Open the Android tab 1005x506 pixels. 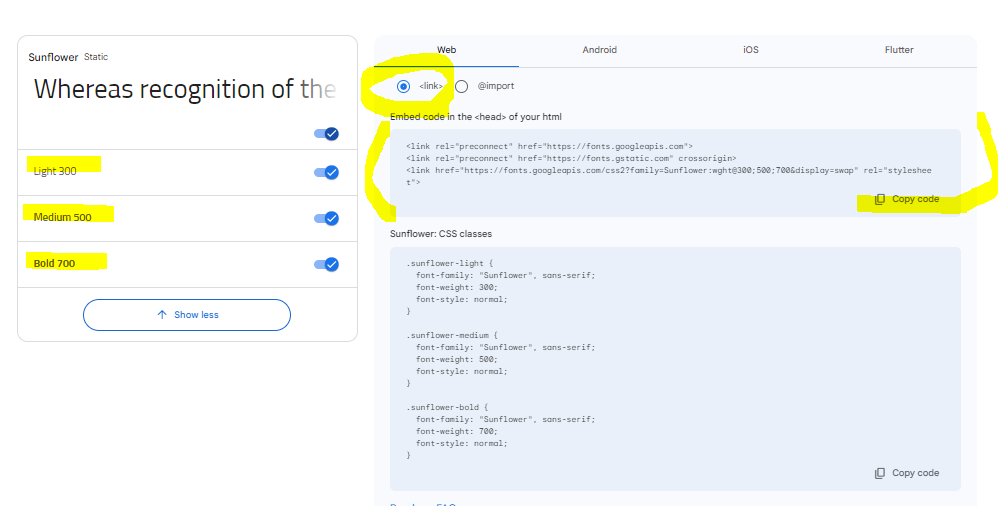coord(599,50)
